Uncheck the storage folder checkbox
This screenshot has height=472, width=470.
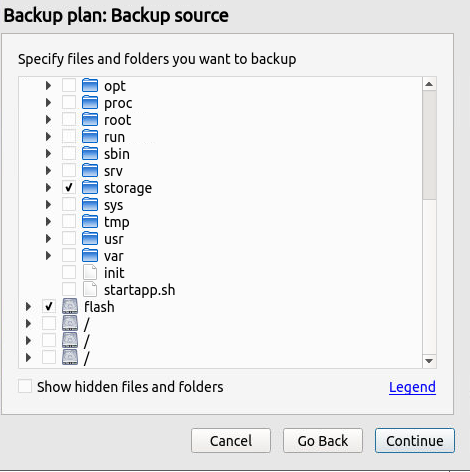pyautogui.click(x=69, y=188)
